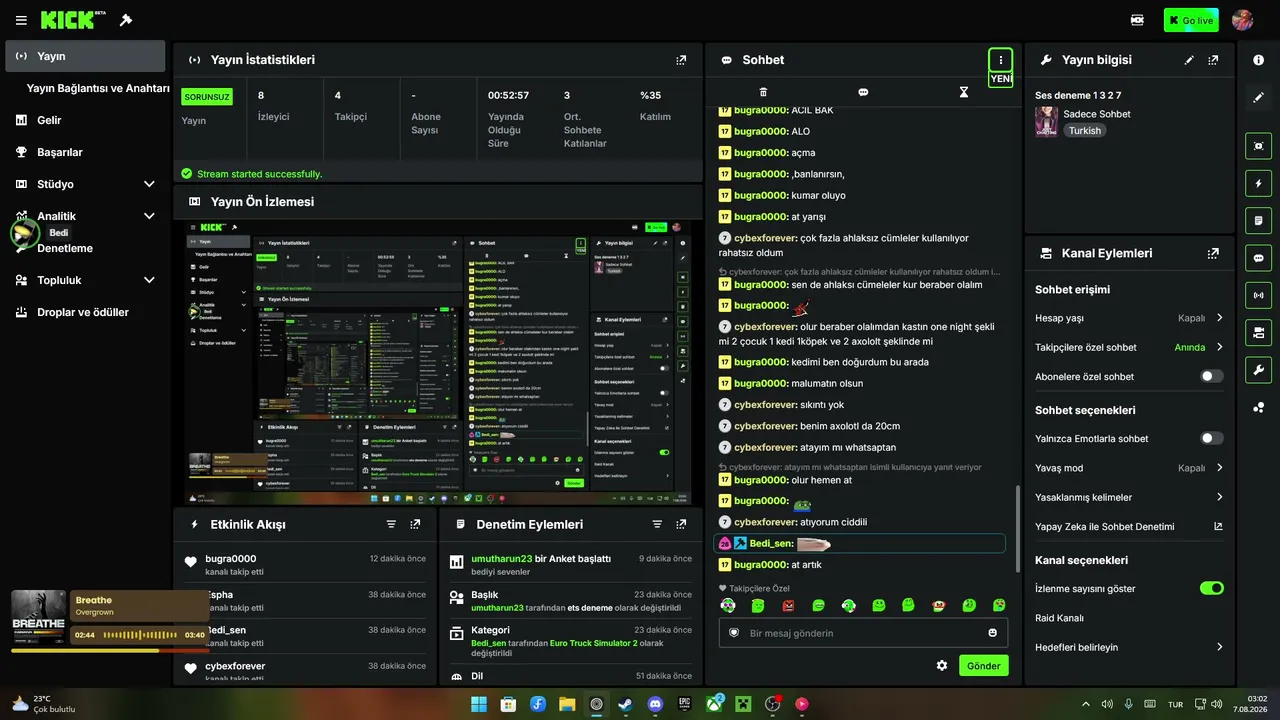
Task: Open Yavaş mod setting chevron
Action: click(1219, 468)
